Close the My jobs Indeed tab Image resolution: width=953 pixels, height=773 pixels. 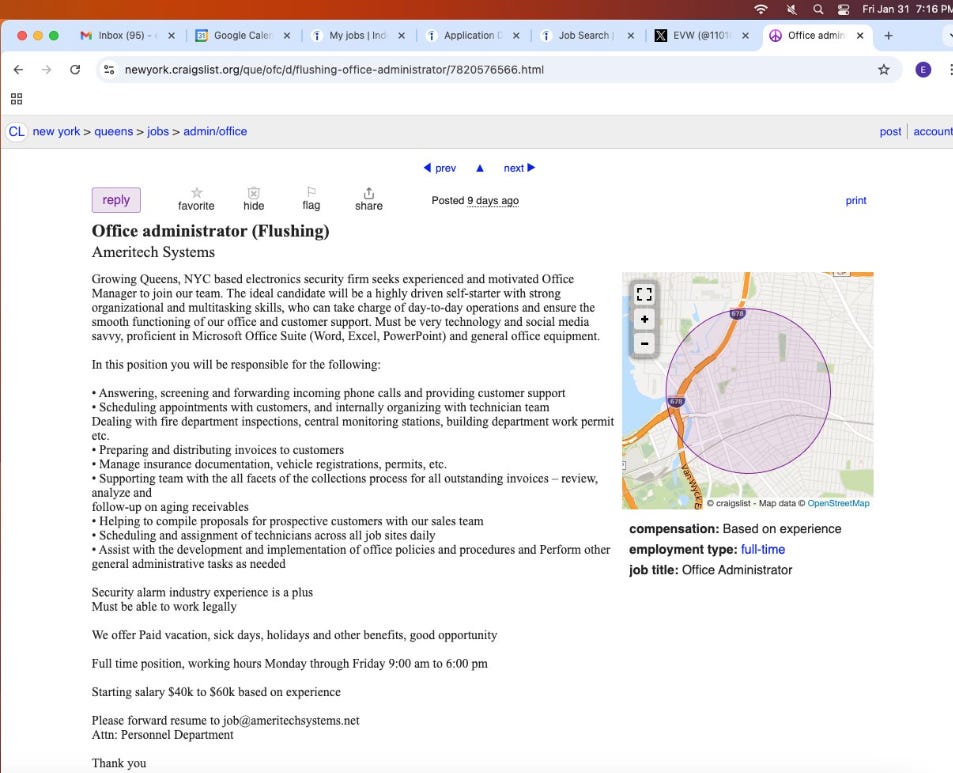click(402, 36)
